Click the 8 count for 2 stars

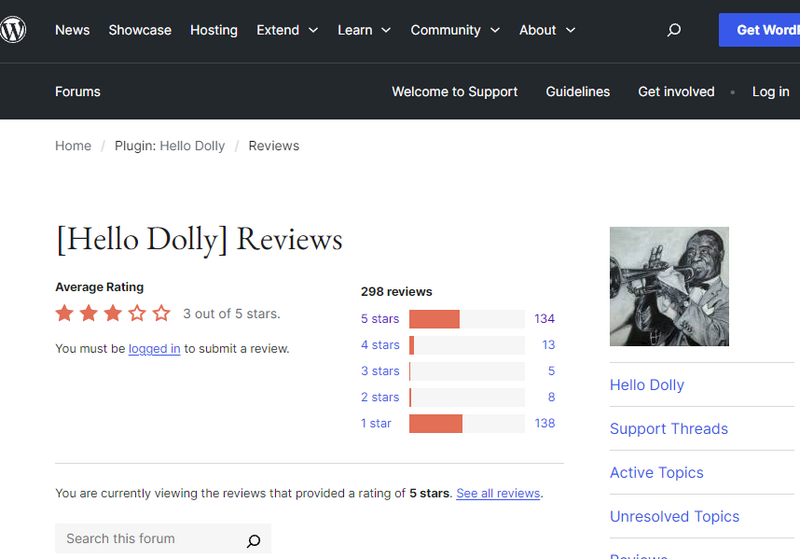click(552, 397)
